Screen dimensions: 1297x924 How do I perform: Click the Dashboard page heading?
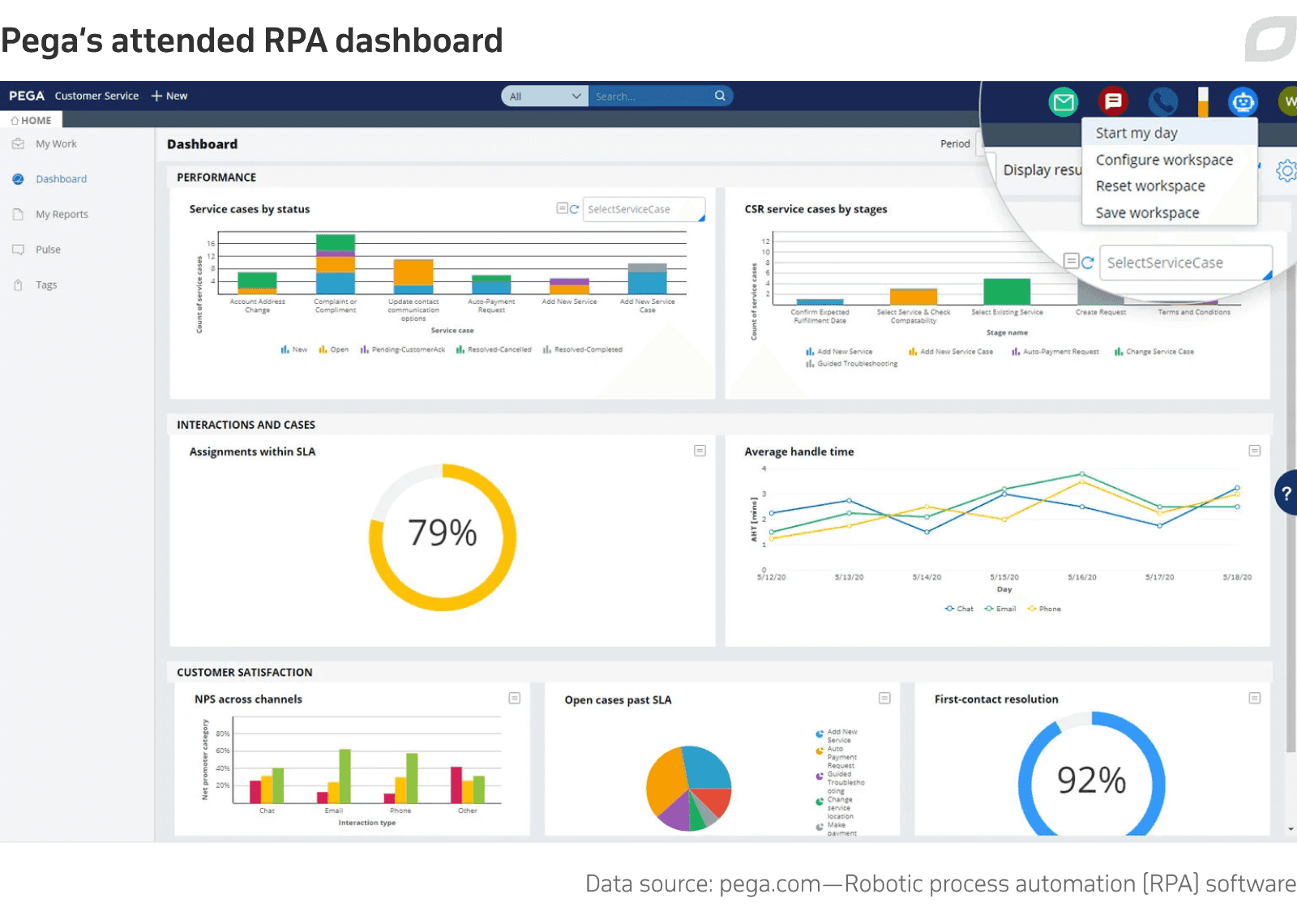tap(203, 144)
